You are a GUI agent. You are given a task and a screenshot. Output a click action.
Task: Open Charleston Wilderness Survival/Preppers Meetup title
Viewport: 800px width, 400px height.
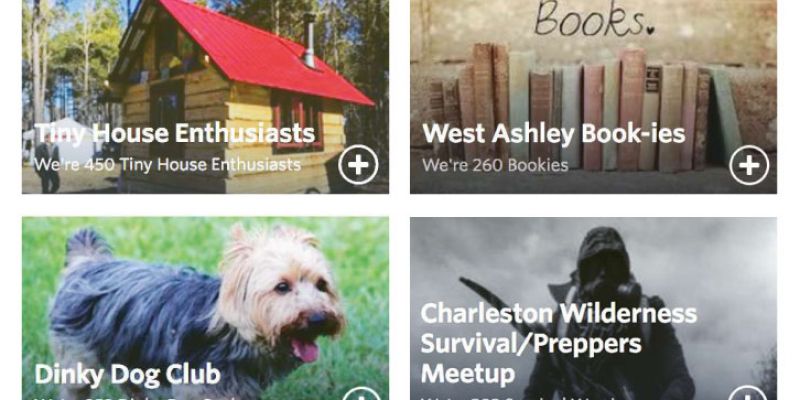pos(559,343)
